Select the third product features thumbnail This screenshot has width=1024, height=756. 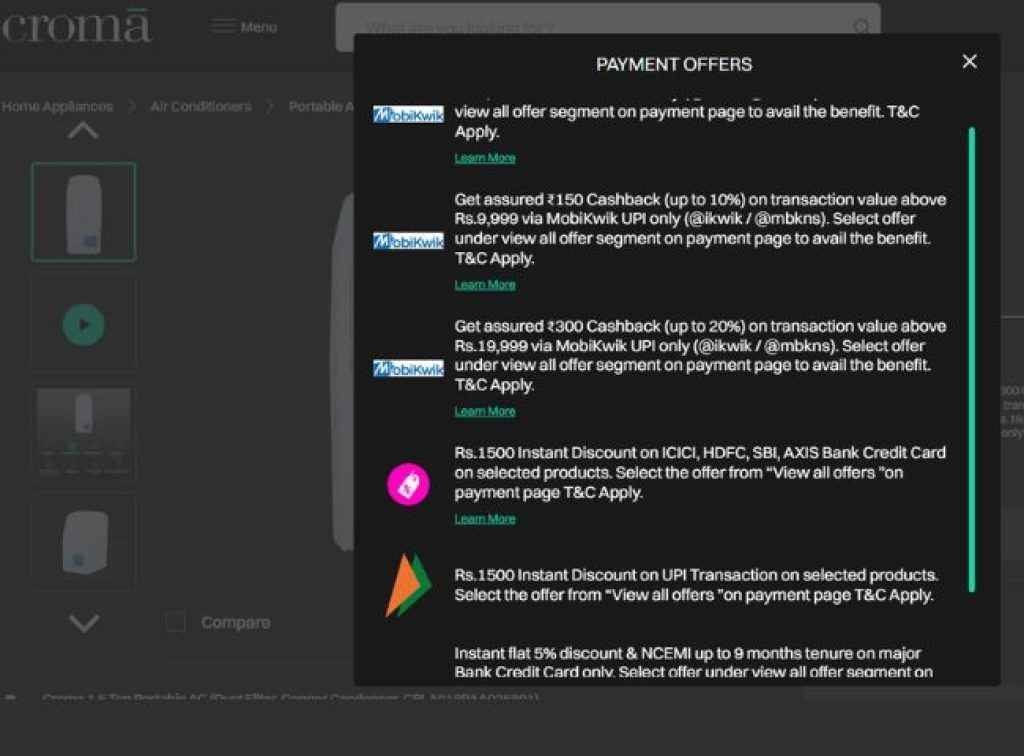tap(83, 434)
